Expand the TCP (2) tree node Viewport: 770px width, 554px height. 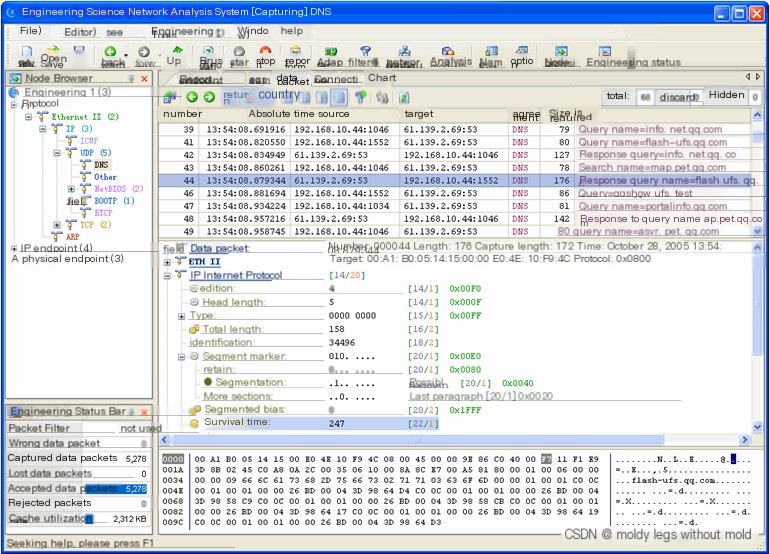(x=57, y=225)
